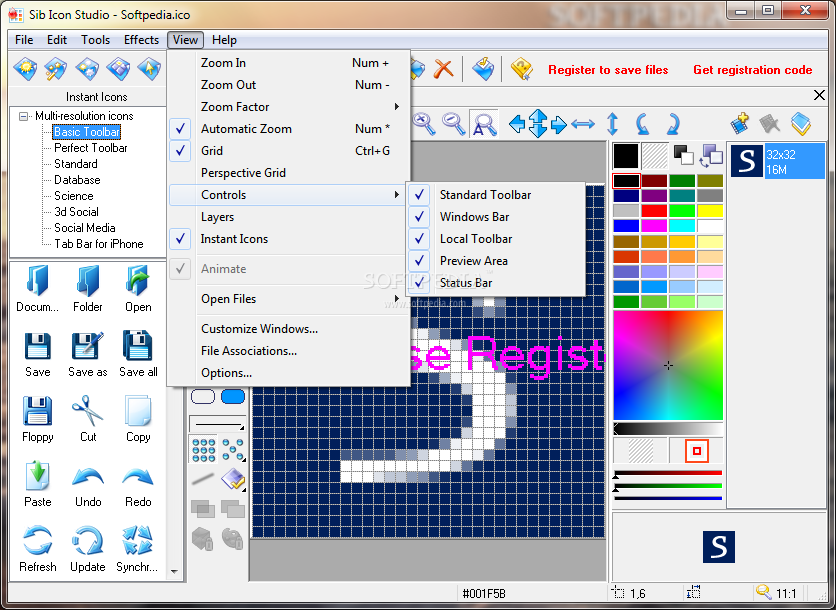836x610 pixels.
Task: Toggle Status Bar visibility
Action: pyautogui.click(x=495, y=283)
